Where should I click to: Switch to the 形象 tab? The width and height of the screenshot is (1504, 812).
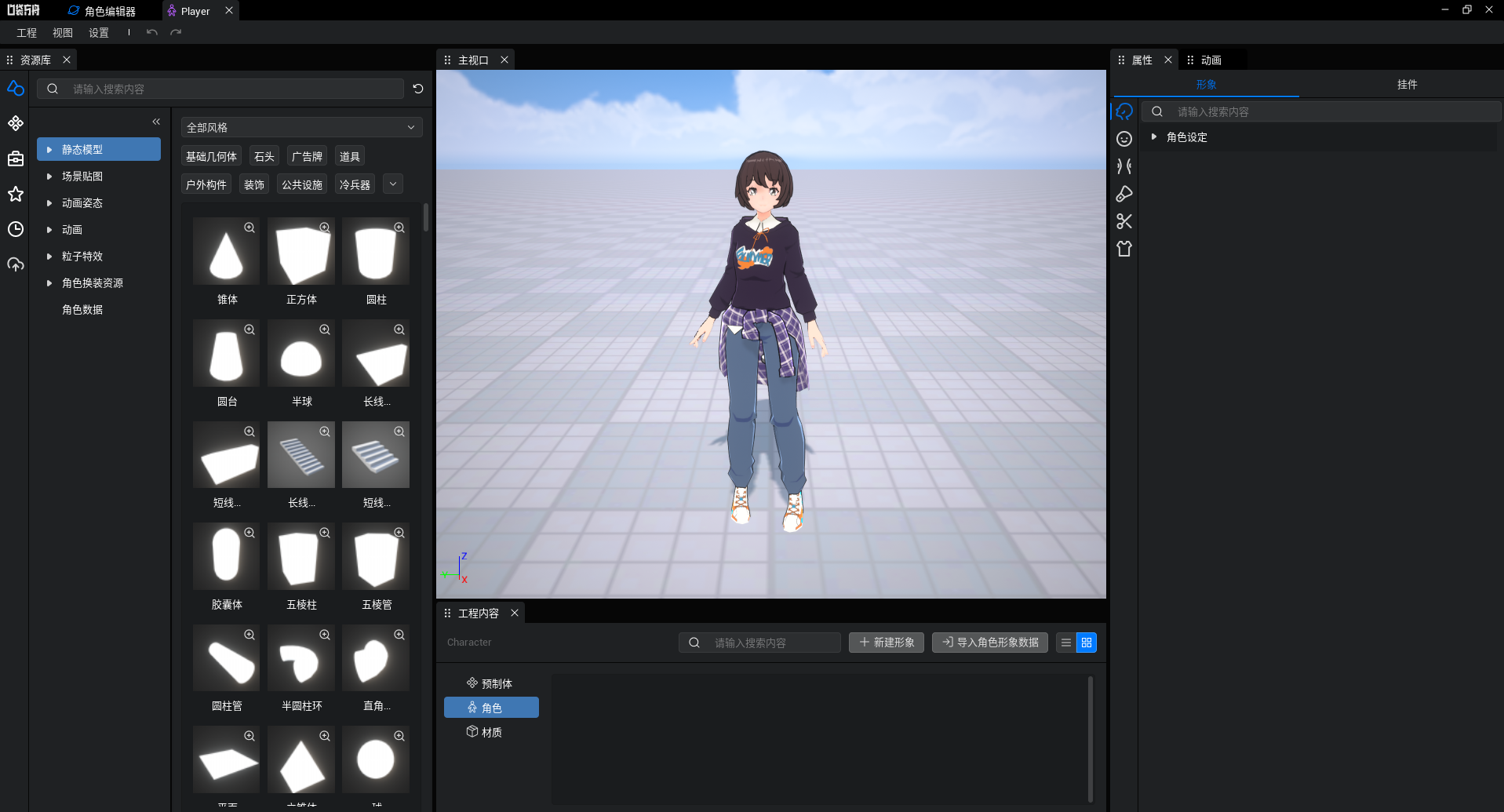(x=1206, y=84)
